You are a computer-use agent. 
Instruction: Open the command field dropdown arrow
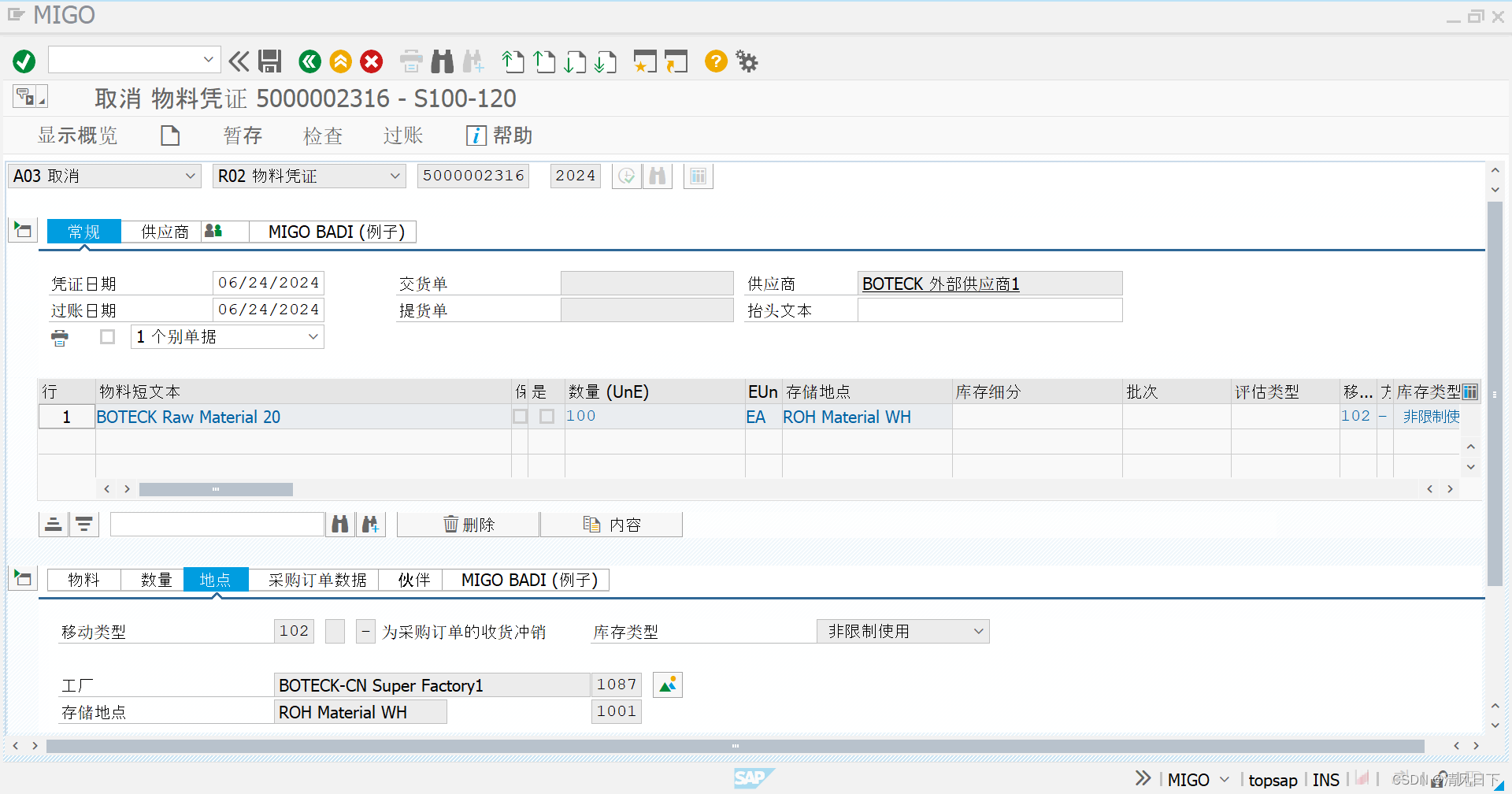coord(209,60)
